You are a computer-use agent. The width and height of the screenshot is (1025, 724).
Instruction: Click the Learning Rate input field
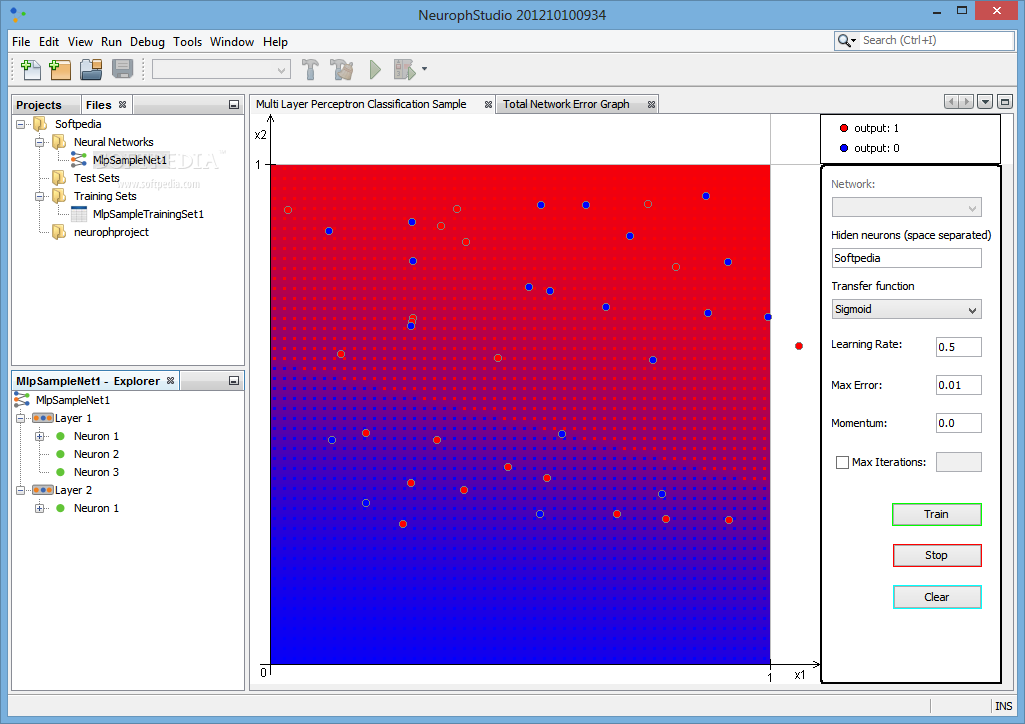tap(958, 347)
